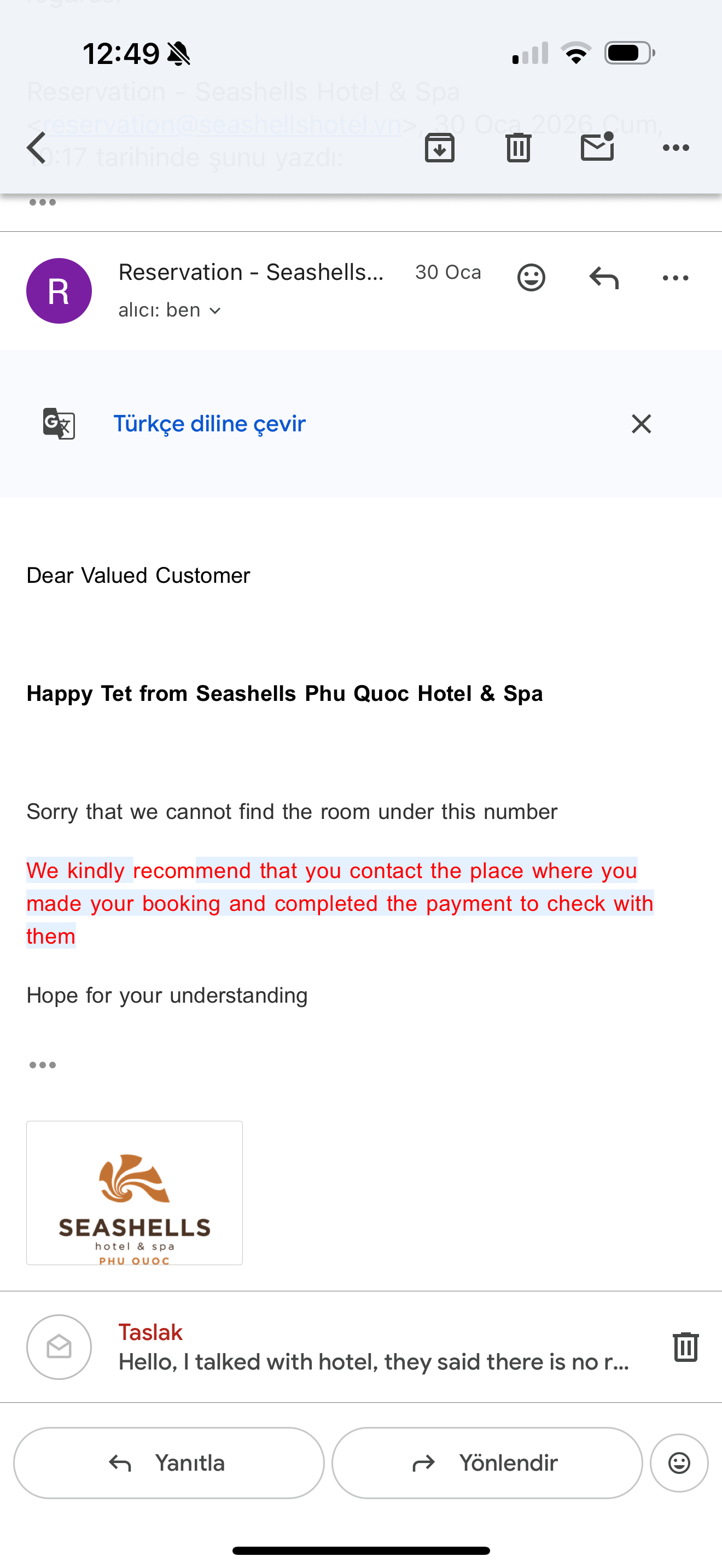Image resolution: width=722 pixels, height=1568 pixels.
Task: Mark the email as unread
Action: [597, 147]
